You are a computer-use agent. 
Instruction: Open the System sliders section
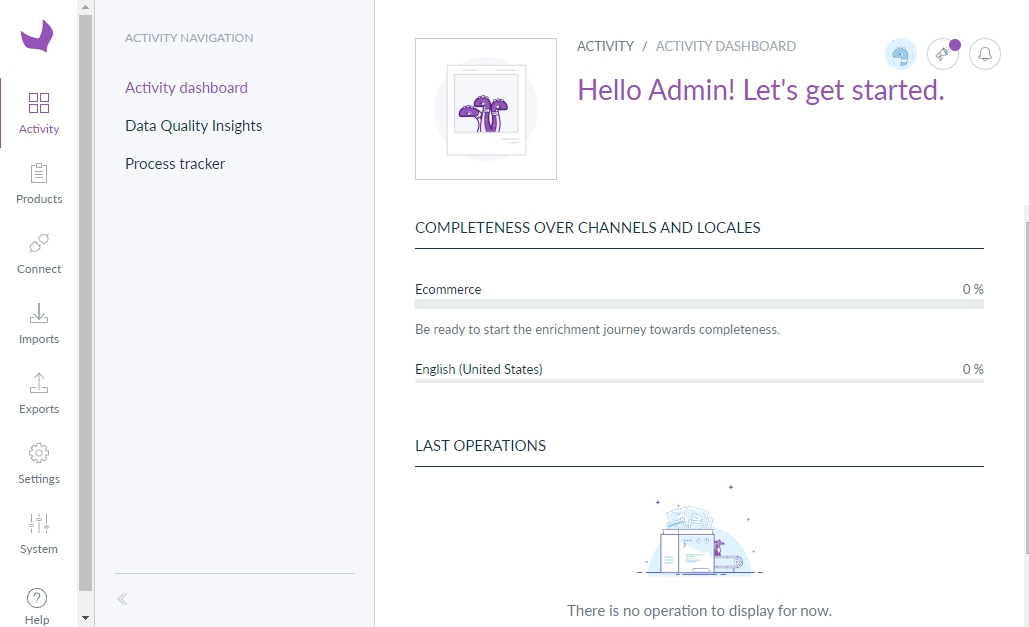point(39,534)
